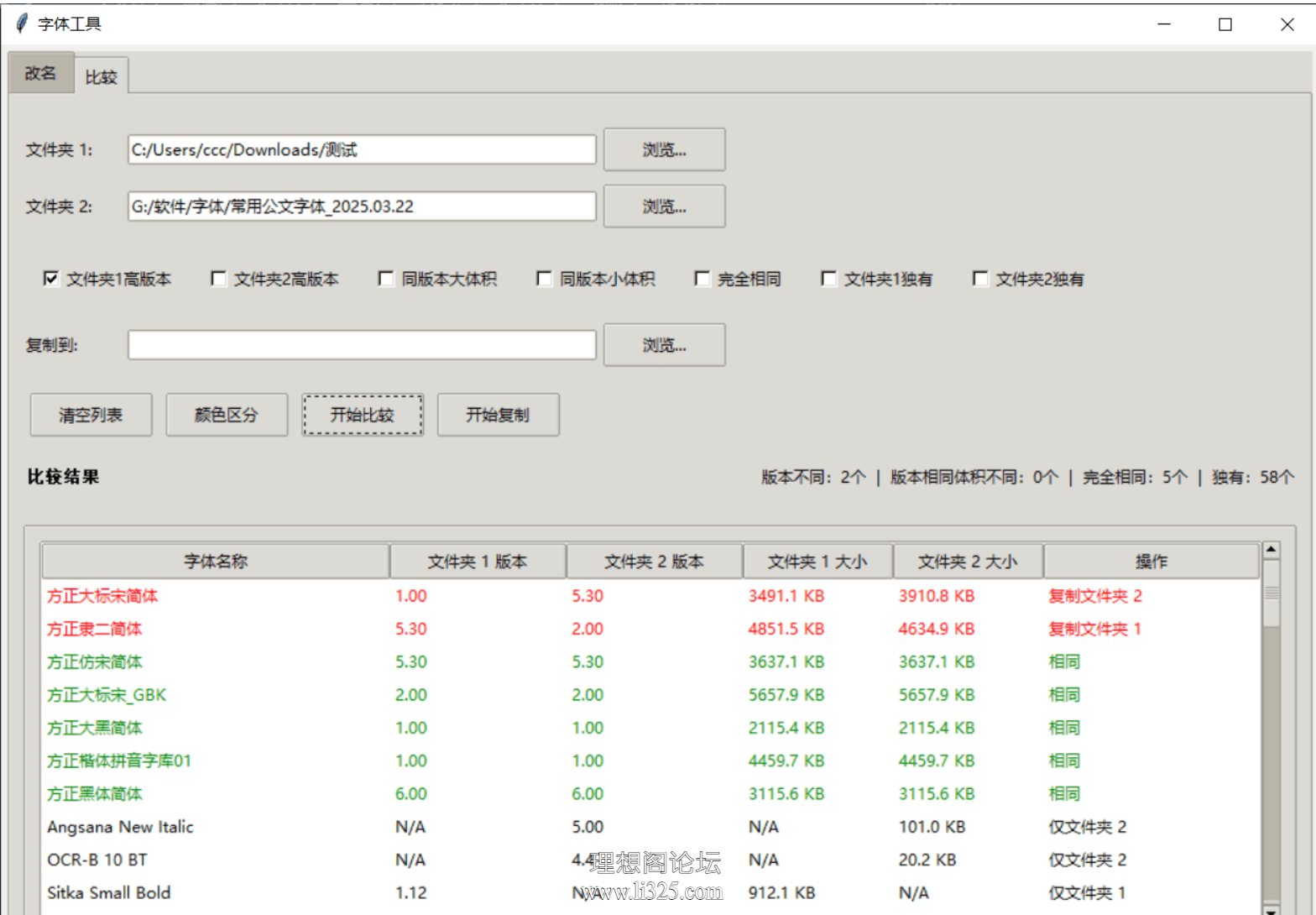Screen dimensions: 1316x915
Task: Enable the 文件夹2高版本 checkbox
Action: click(x=219, y=279)
